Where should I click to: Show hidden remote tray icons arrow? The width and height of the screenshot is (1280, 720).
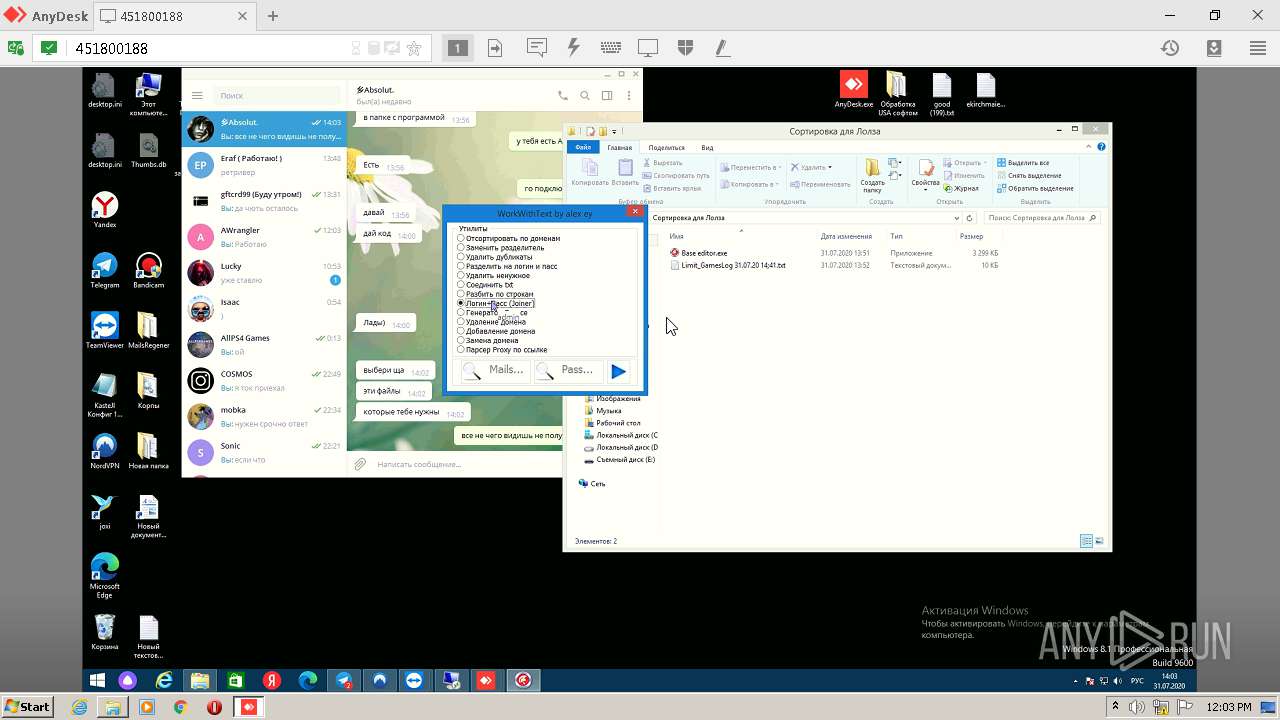coord(1076,681)
